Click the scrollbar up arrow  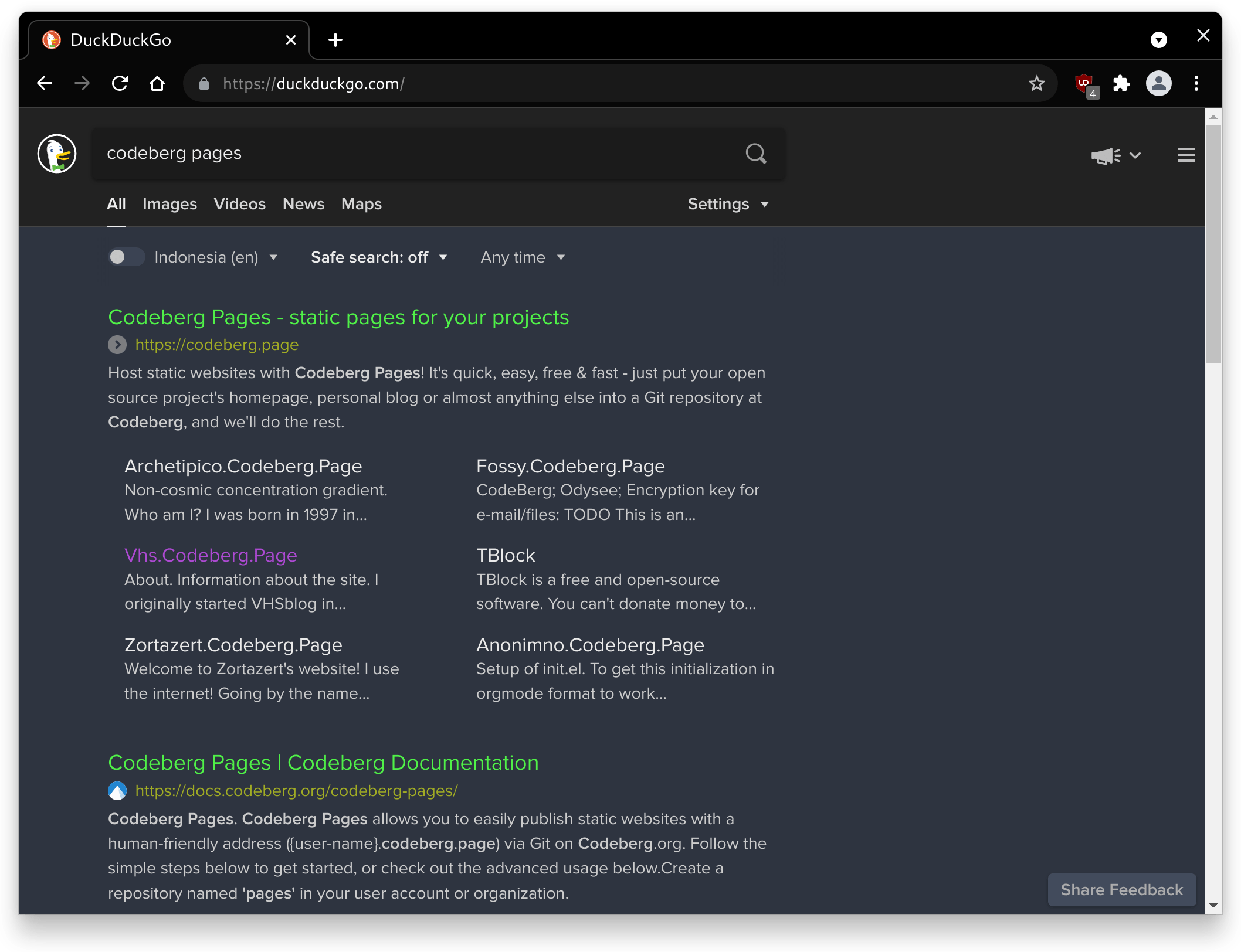tap(1213, 117)
